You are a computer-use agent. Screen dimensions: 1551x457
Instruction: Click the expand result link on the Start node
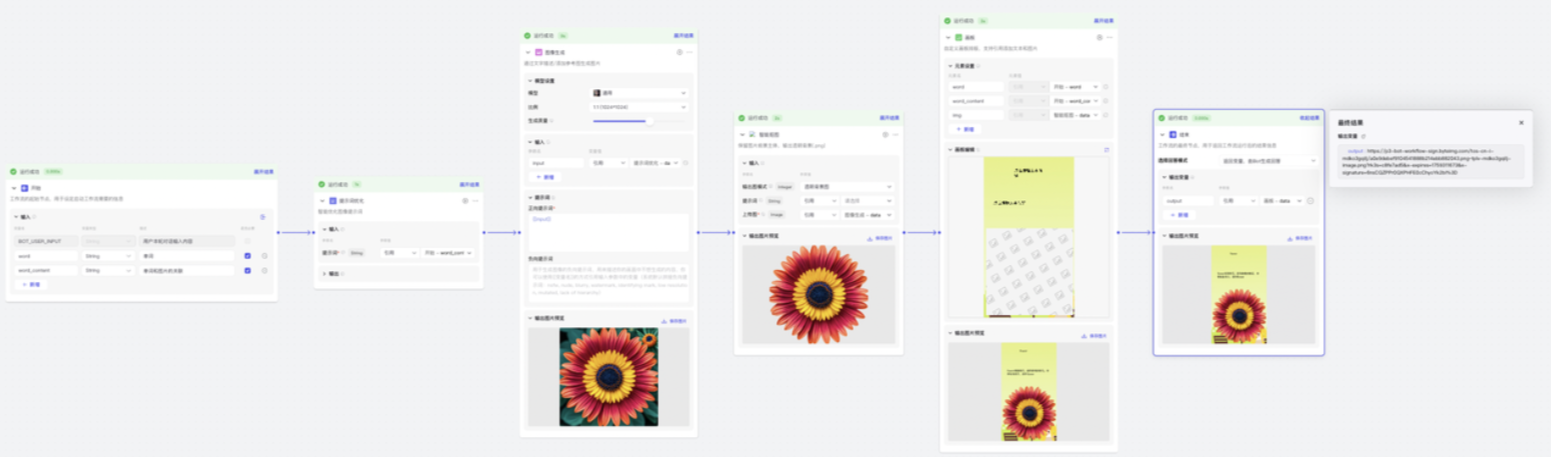coord(263,171)
